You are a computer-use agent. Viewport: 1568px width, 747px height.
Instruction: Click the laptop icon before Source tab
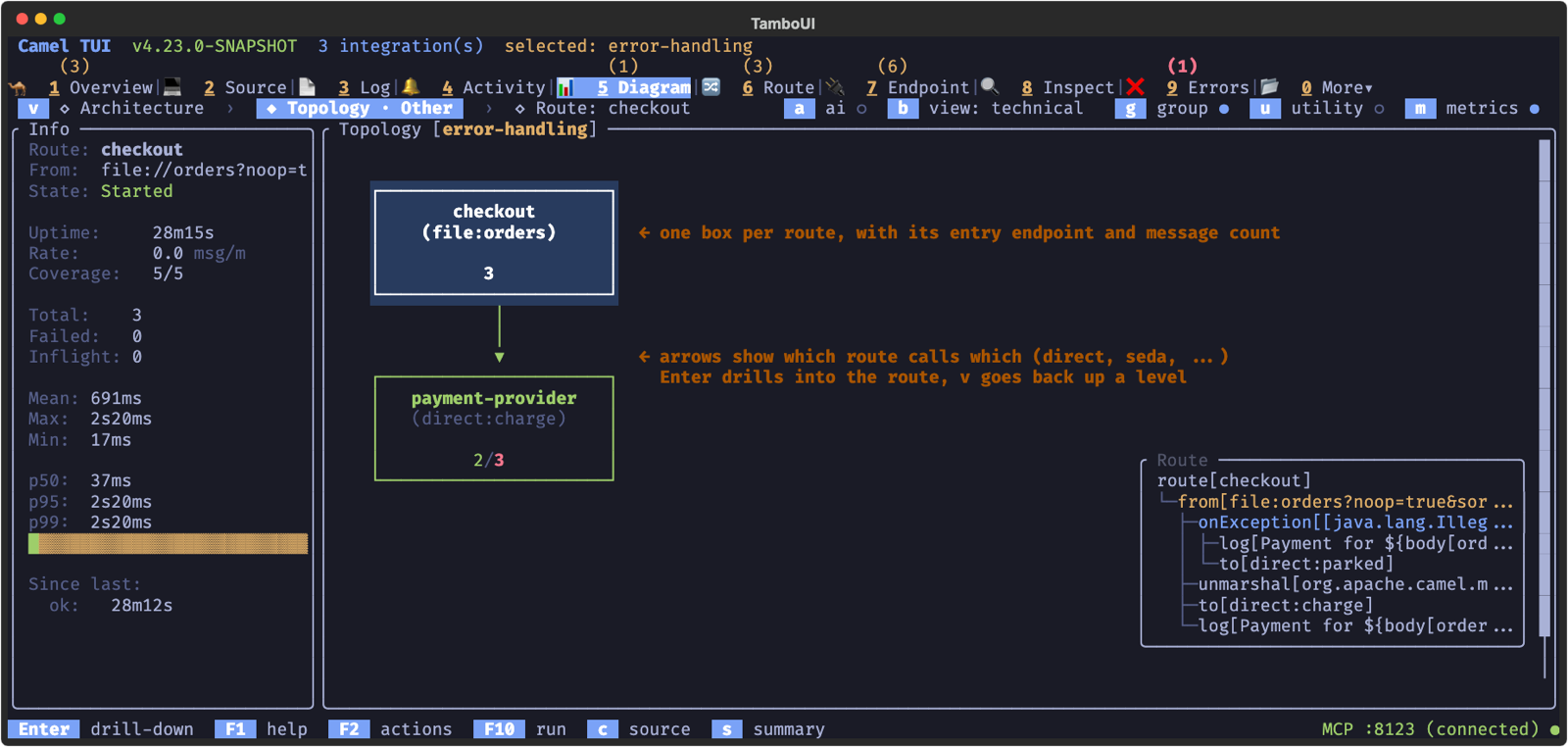(x=172, y=87)
